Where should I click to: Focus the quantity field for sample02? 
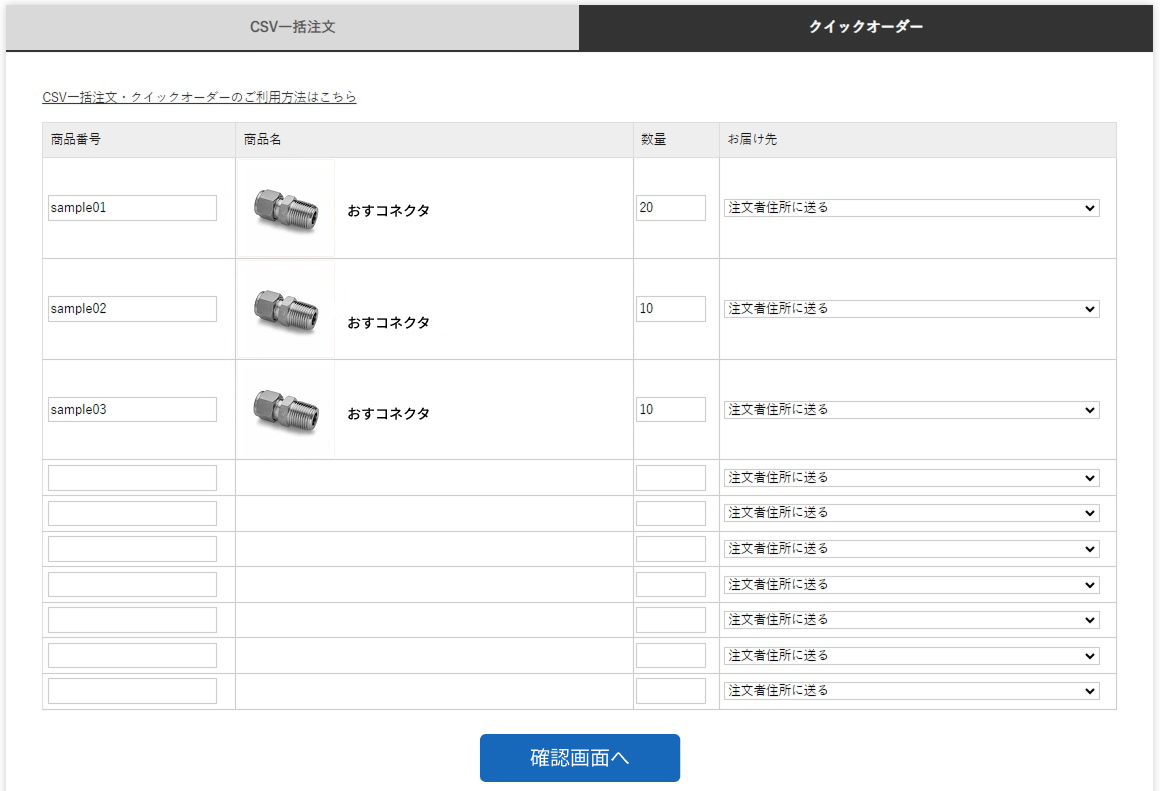pyautogui.click(x=670, y=309)
